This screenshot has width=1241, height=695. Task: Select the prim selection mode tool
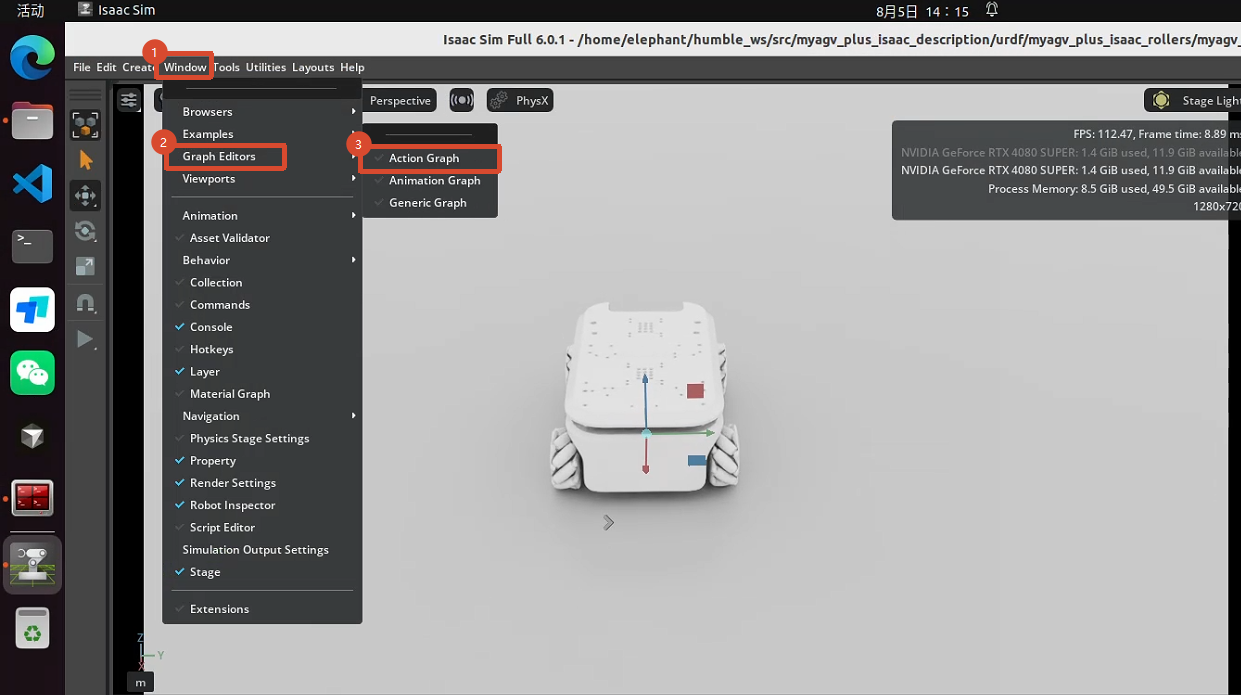(85, 125)
